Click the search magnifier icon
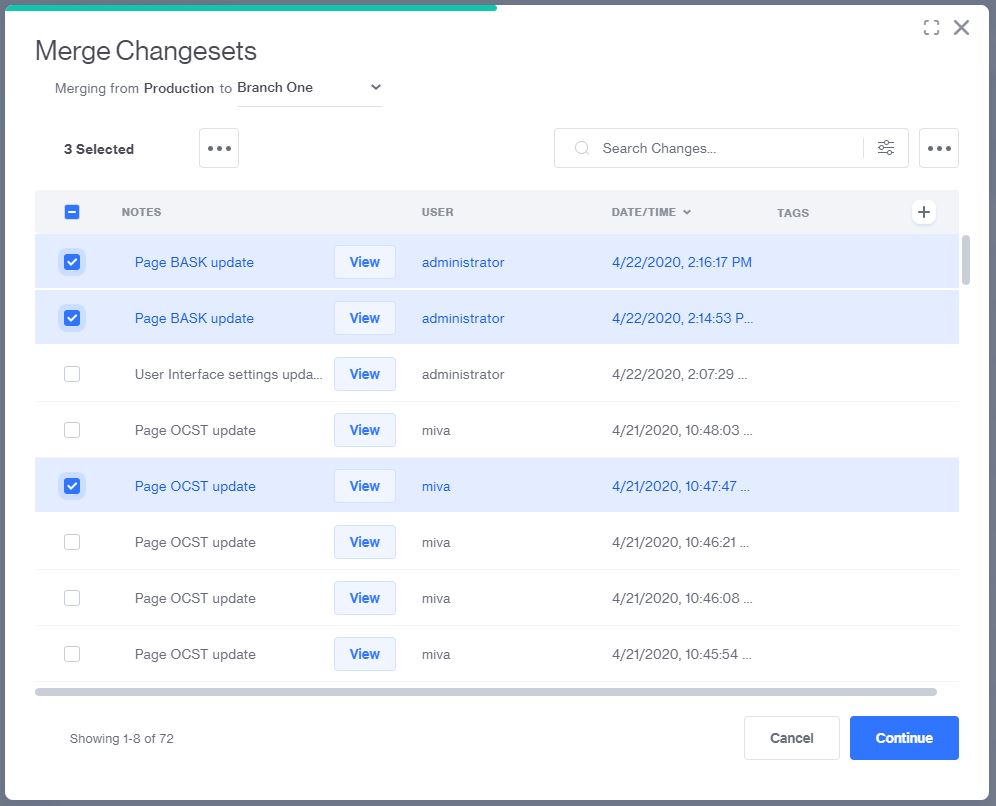The image size is (996, 806). pos(581,148)
